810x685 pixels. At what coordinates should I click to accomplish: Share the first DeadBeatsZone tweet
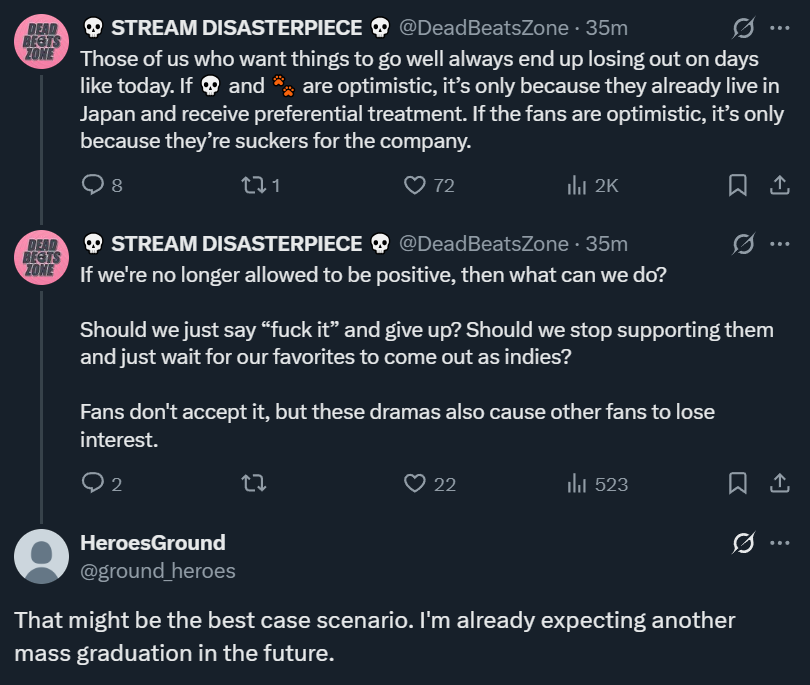pos(780,185)
